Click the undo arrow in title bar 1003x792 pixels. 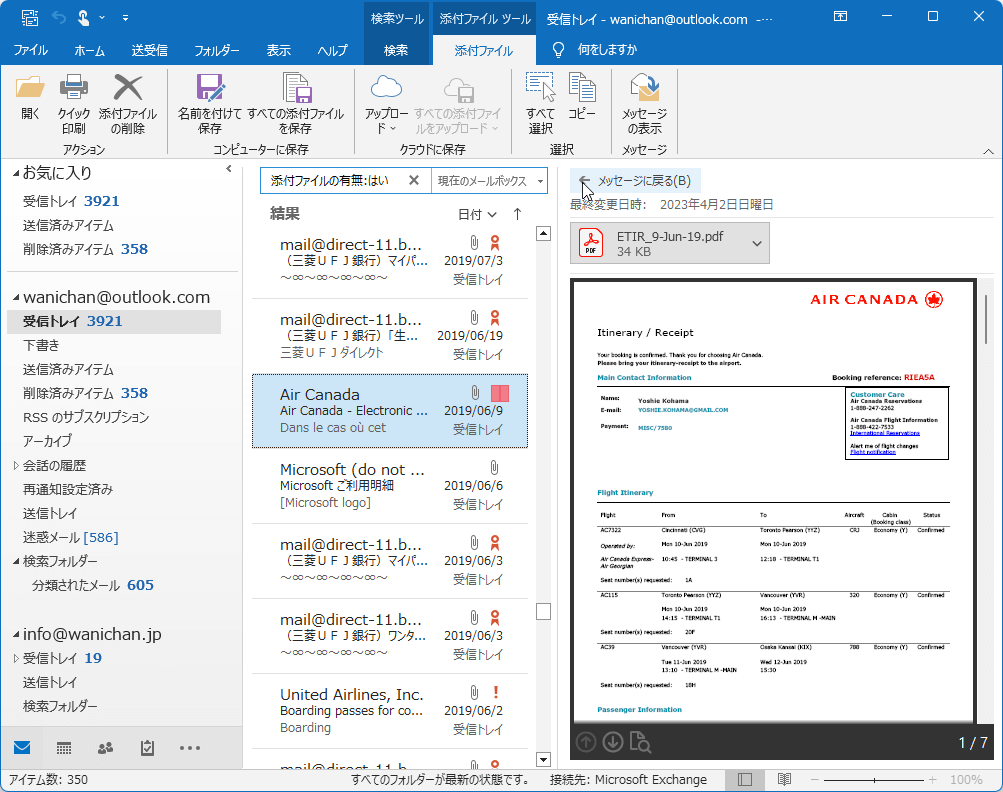click(x=59, y=18)
